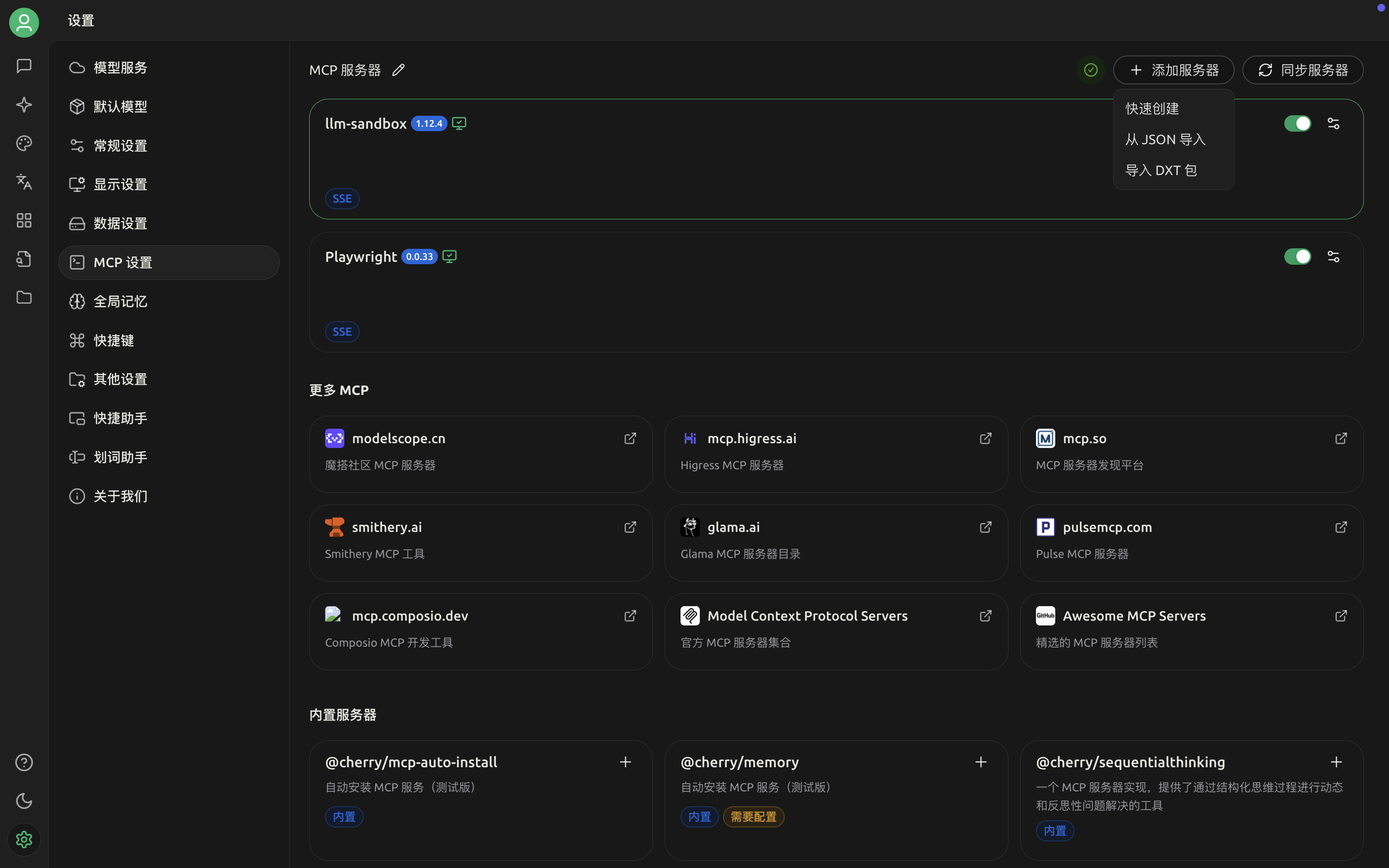
Task: Switch theme with the moon icon
Action: pos(24,801)
